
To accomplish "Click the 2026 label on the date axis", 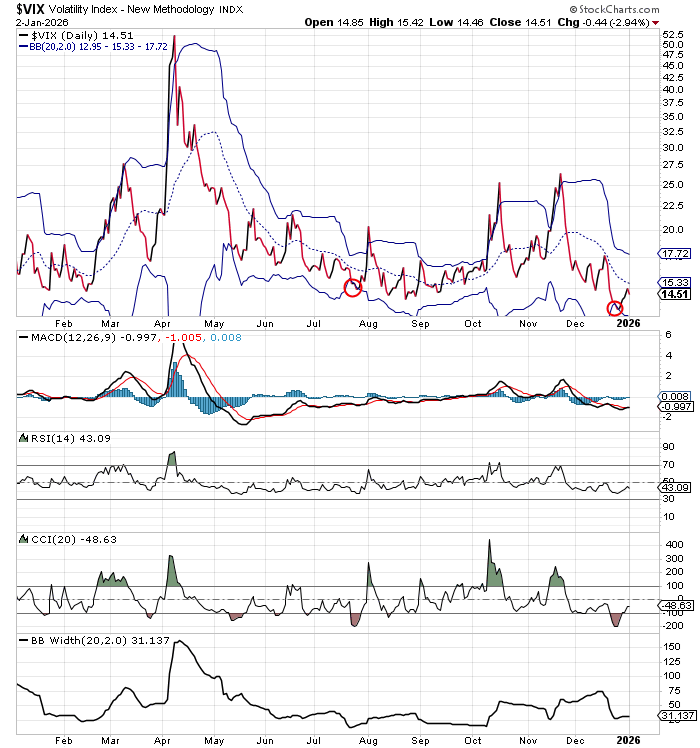I will [x=627, y=323].
